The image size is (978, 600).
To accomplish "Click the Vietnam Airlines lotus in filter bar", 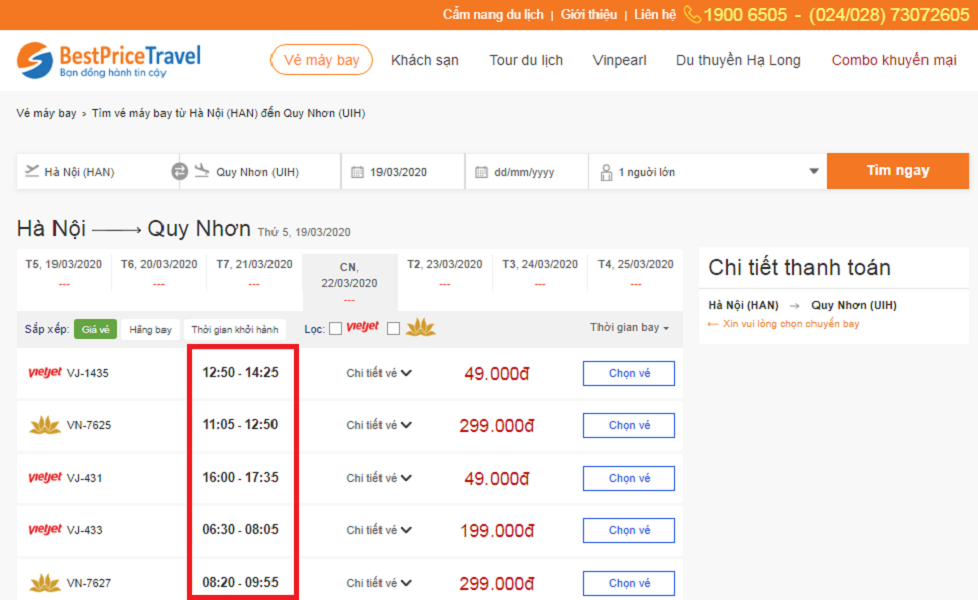I will pyautogui.click(x=421, y=327).
